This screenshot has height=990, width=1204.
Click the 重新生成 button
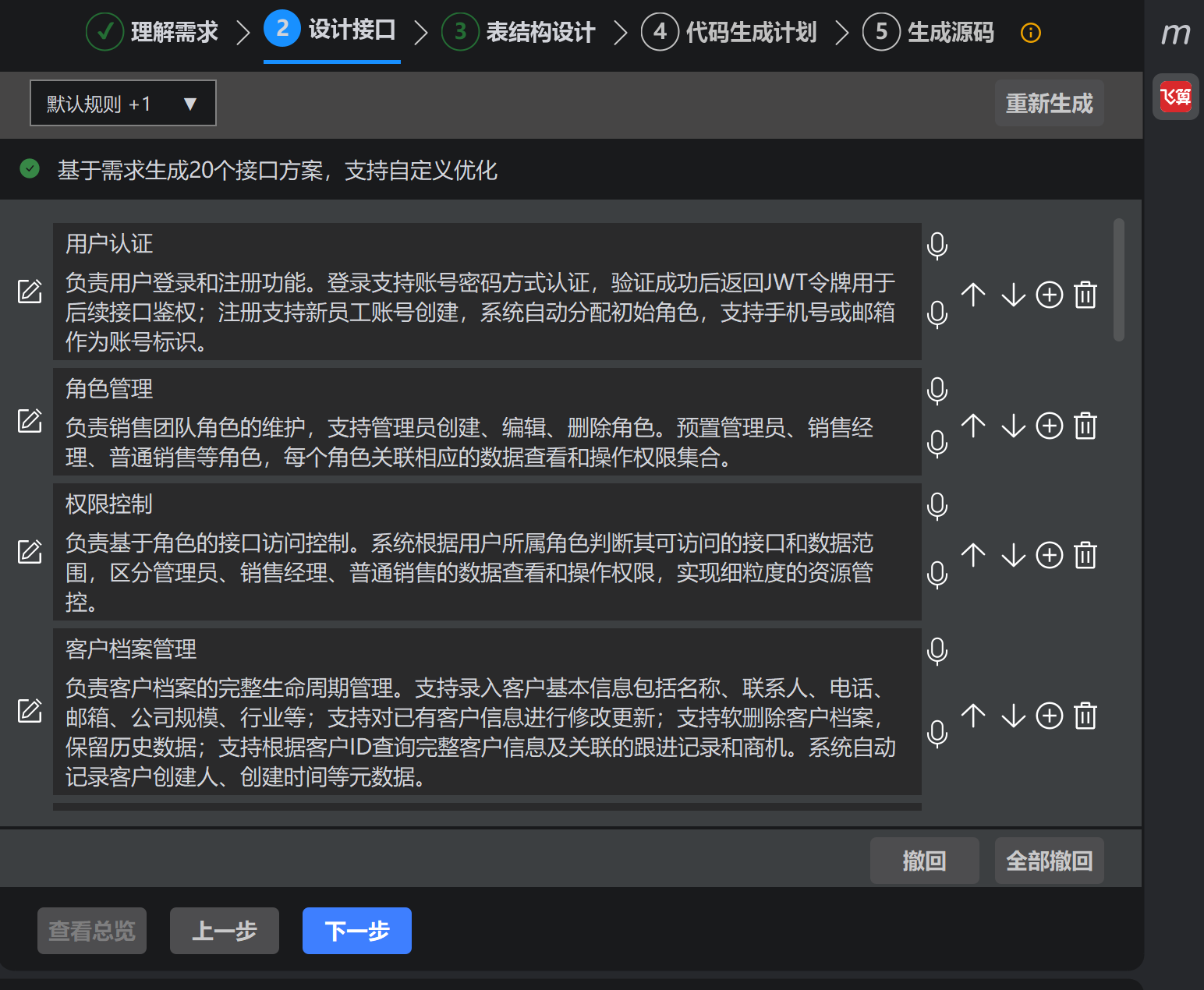coord(1050,103)
